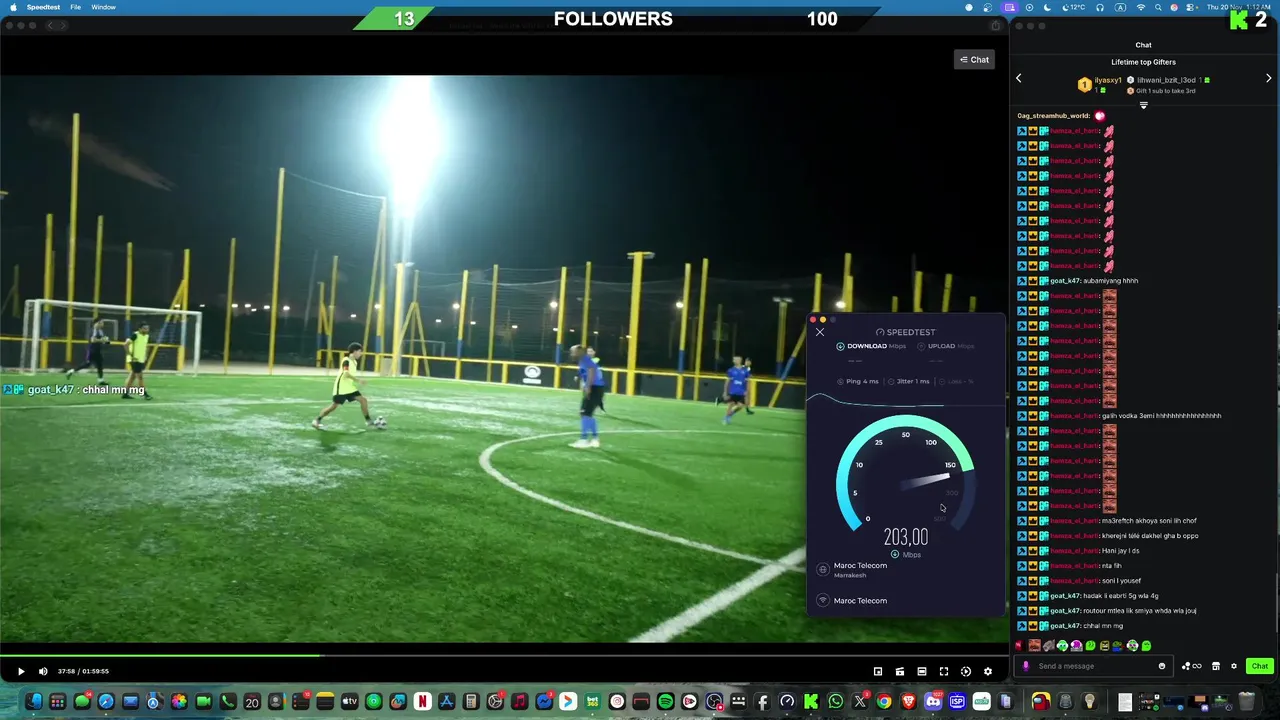Open Netflix from the dock

point(423,702)
